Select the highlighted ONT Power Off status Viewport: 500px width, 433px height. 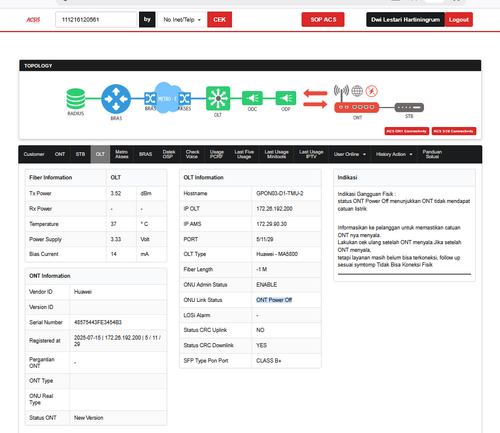pyautogui.click(x=274, y=300)
